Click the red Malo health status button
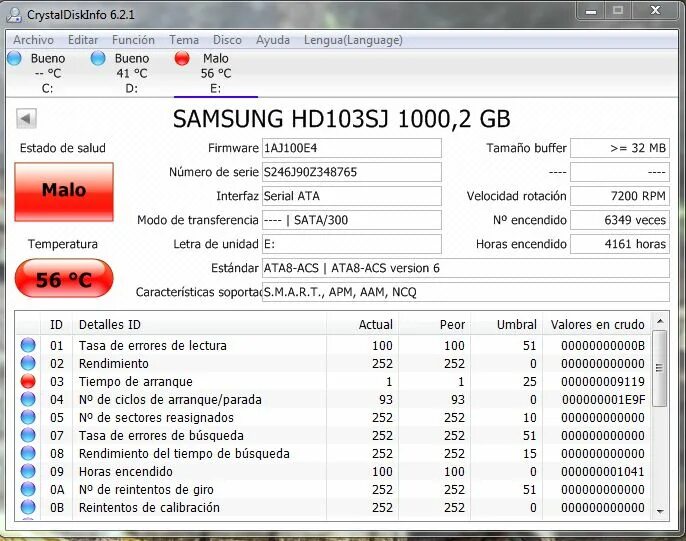This screenshot has width=686, height=541. click(x=64, y=192)
